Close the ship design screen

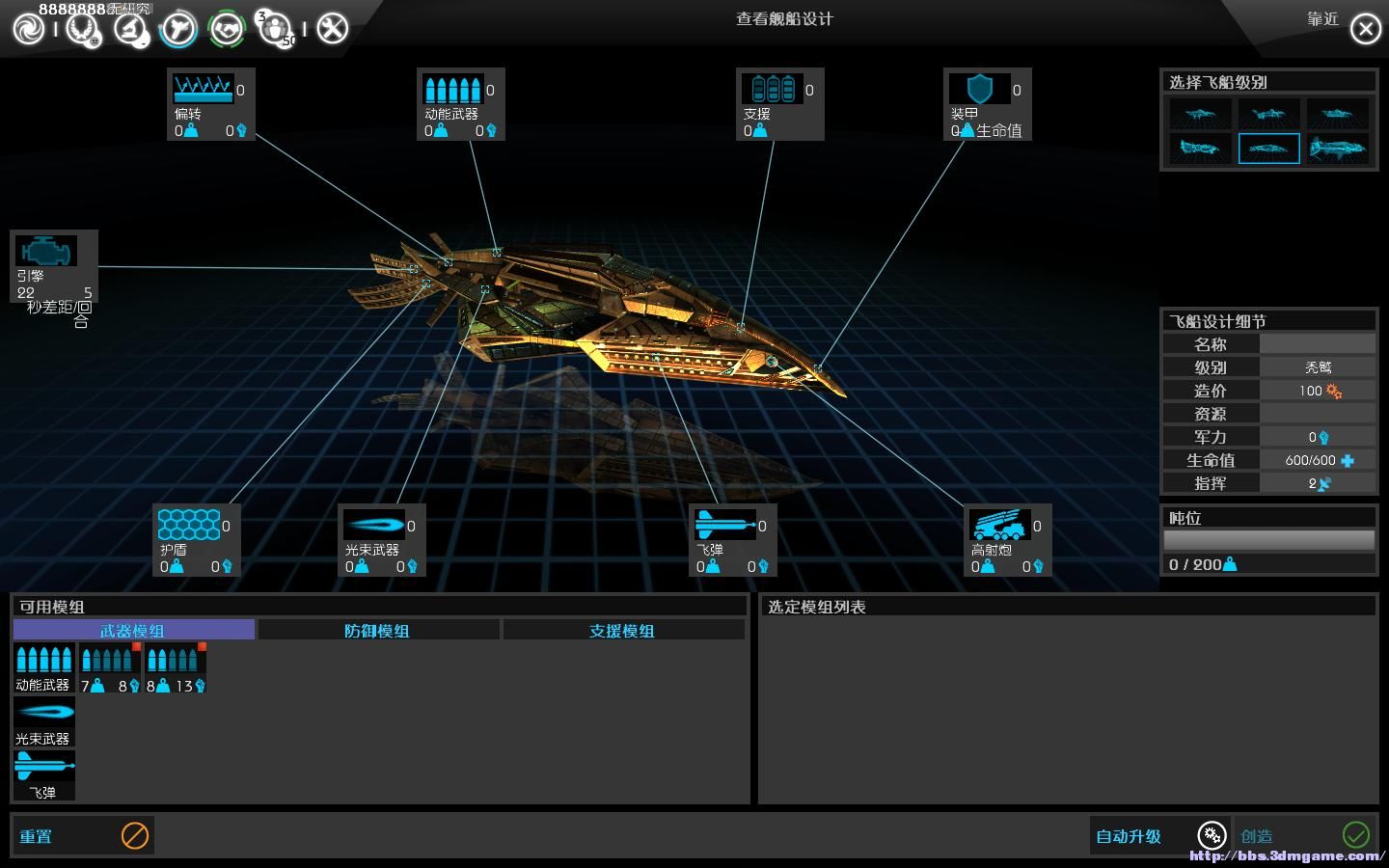(1365, 30)
